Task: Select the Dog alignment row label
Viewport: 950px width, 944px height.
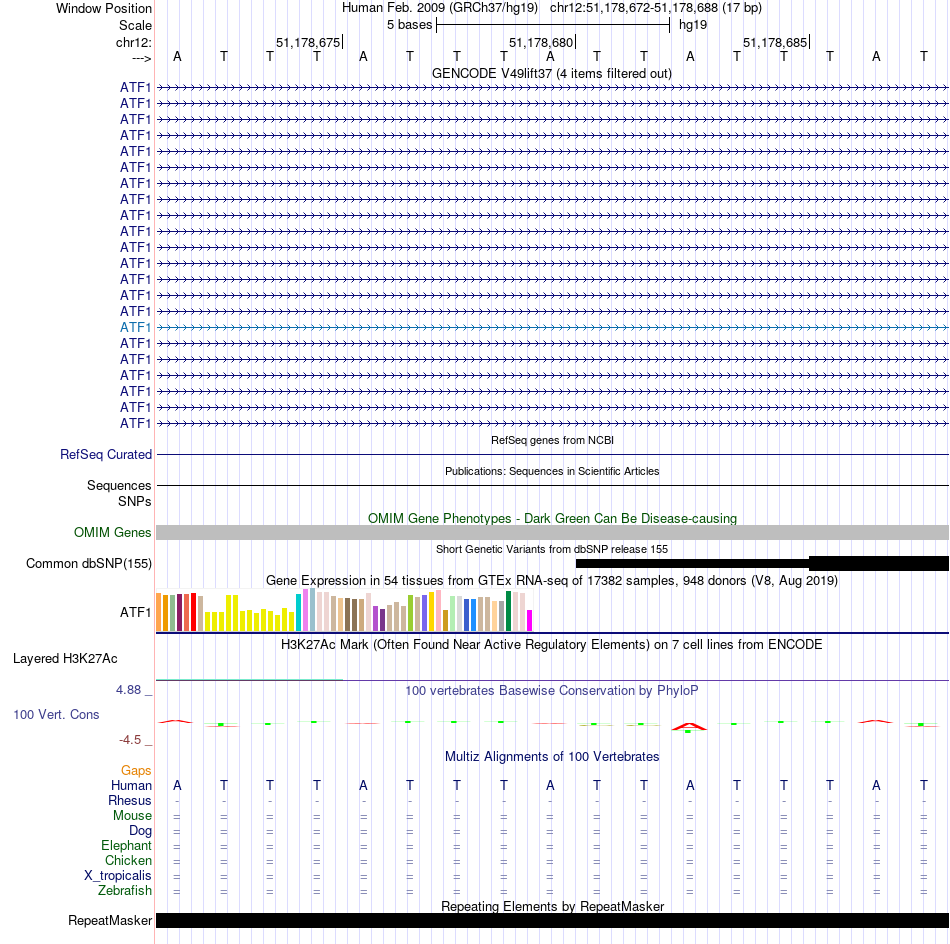Action: (x=140, y=831)
